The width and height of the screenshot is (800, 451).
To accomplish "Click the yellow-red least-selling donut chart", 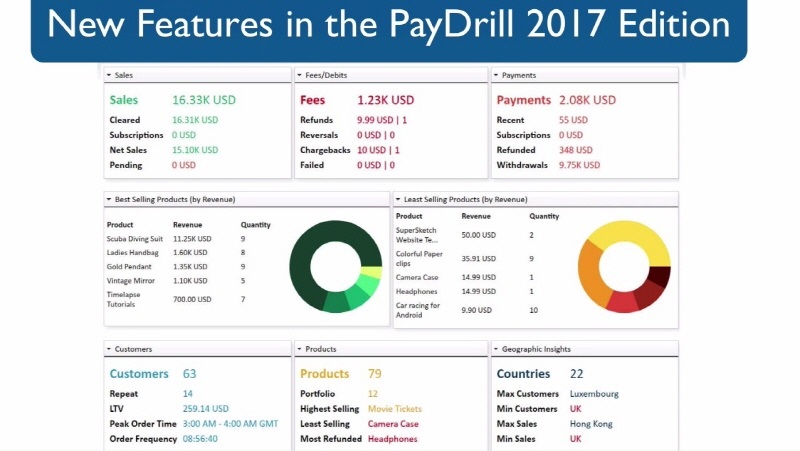I will click(624, 266).
